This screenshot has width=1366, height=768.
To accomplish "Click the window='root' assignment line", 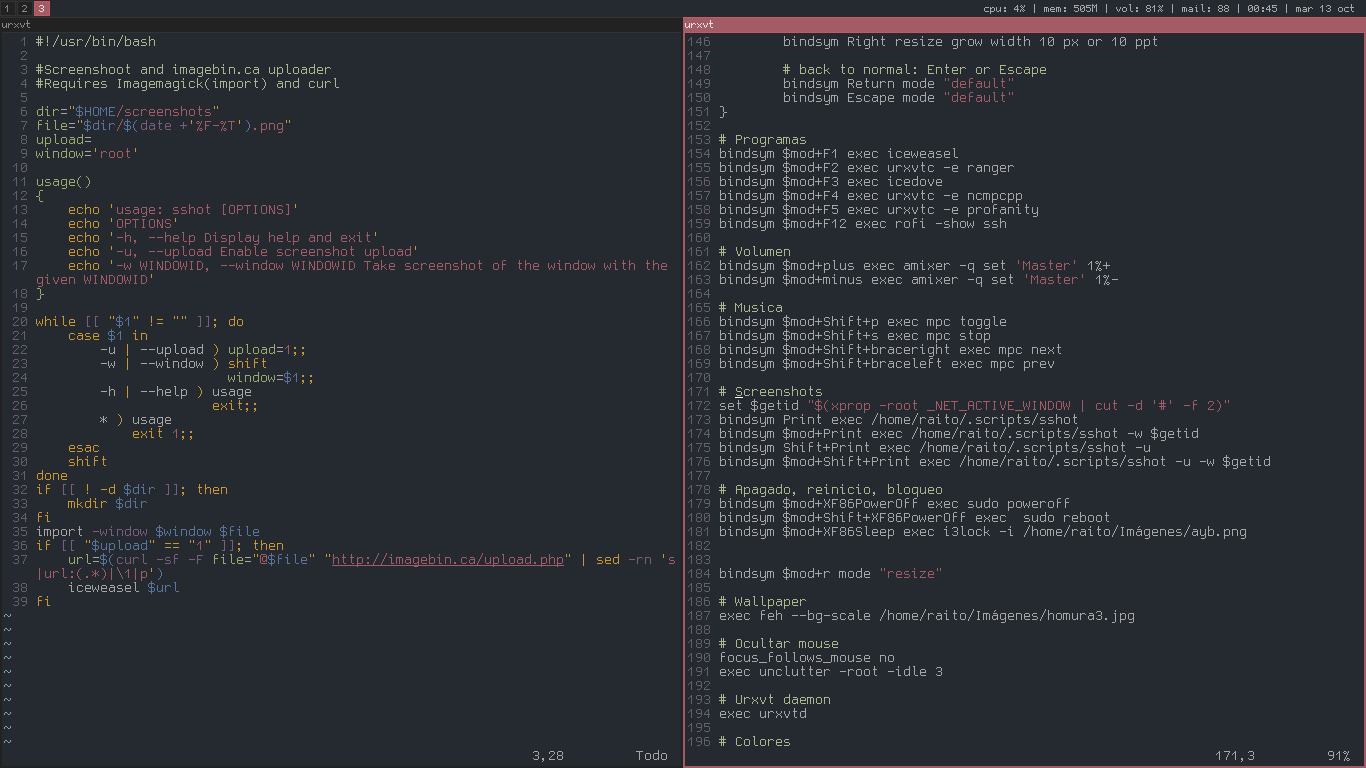I will coord(87,154).
